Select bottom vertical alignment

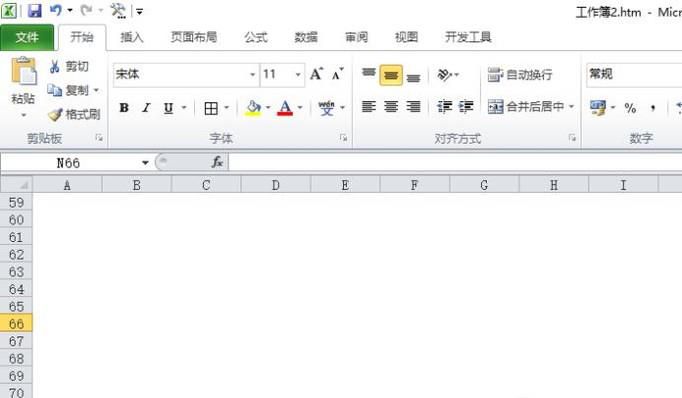[x=413, y=77]
